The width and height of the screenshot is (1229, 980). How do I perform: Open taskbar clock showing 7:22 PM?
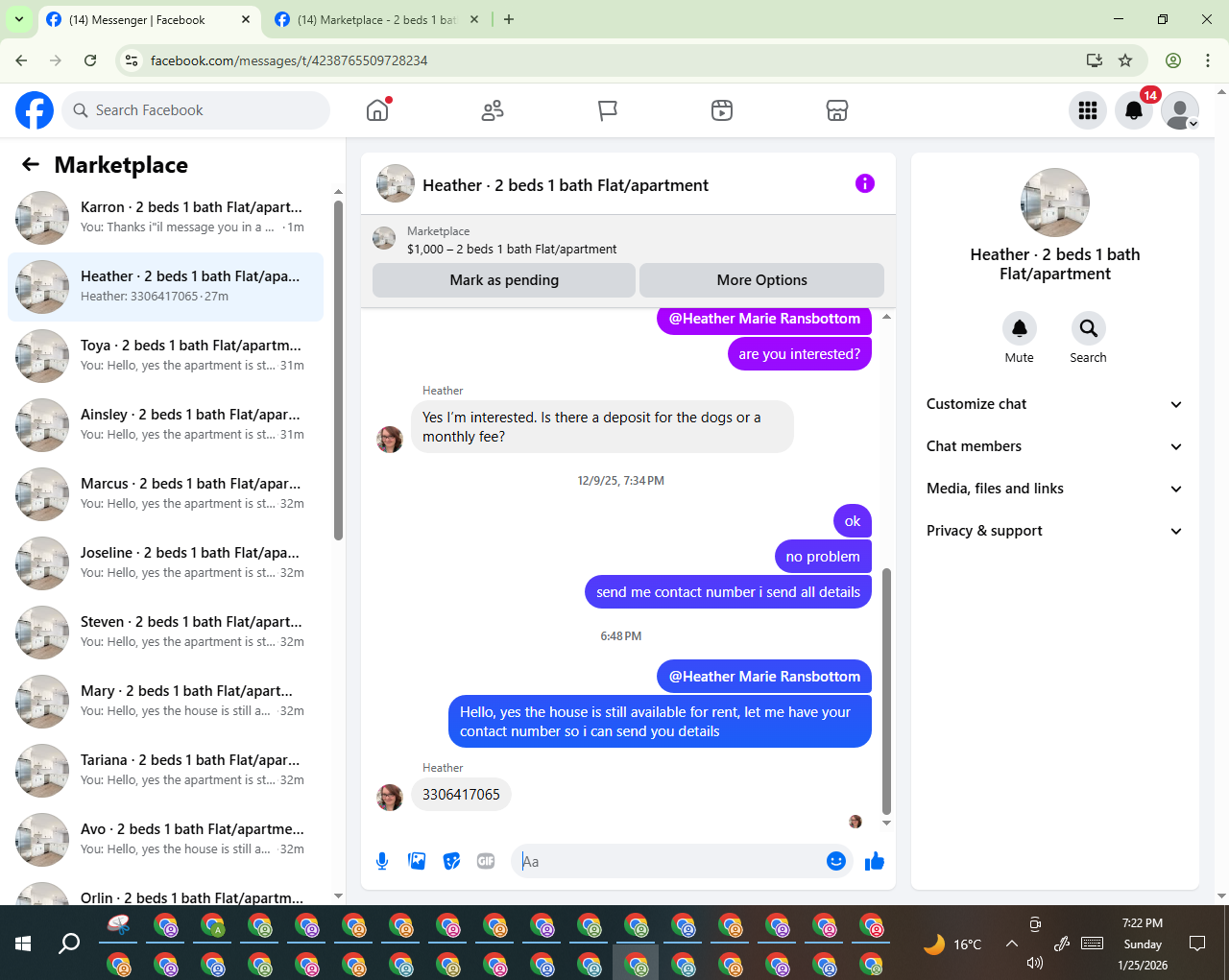[x=1143, y=944]
